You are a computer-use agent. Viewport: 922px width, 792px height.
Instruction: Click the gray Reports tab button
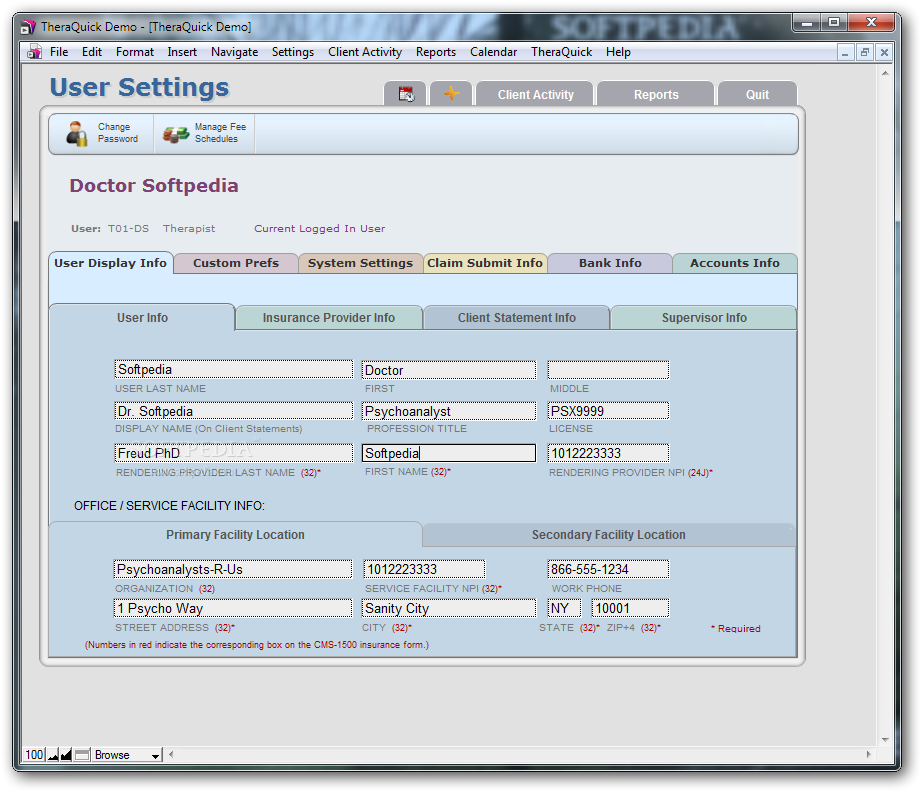(x=656, y=94)
